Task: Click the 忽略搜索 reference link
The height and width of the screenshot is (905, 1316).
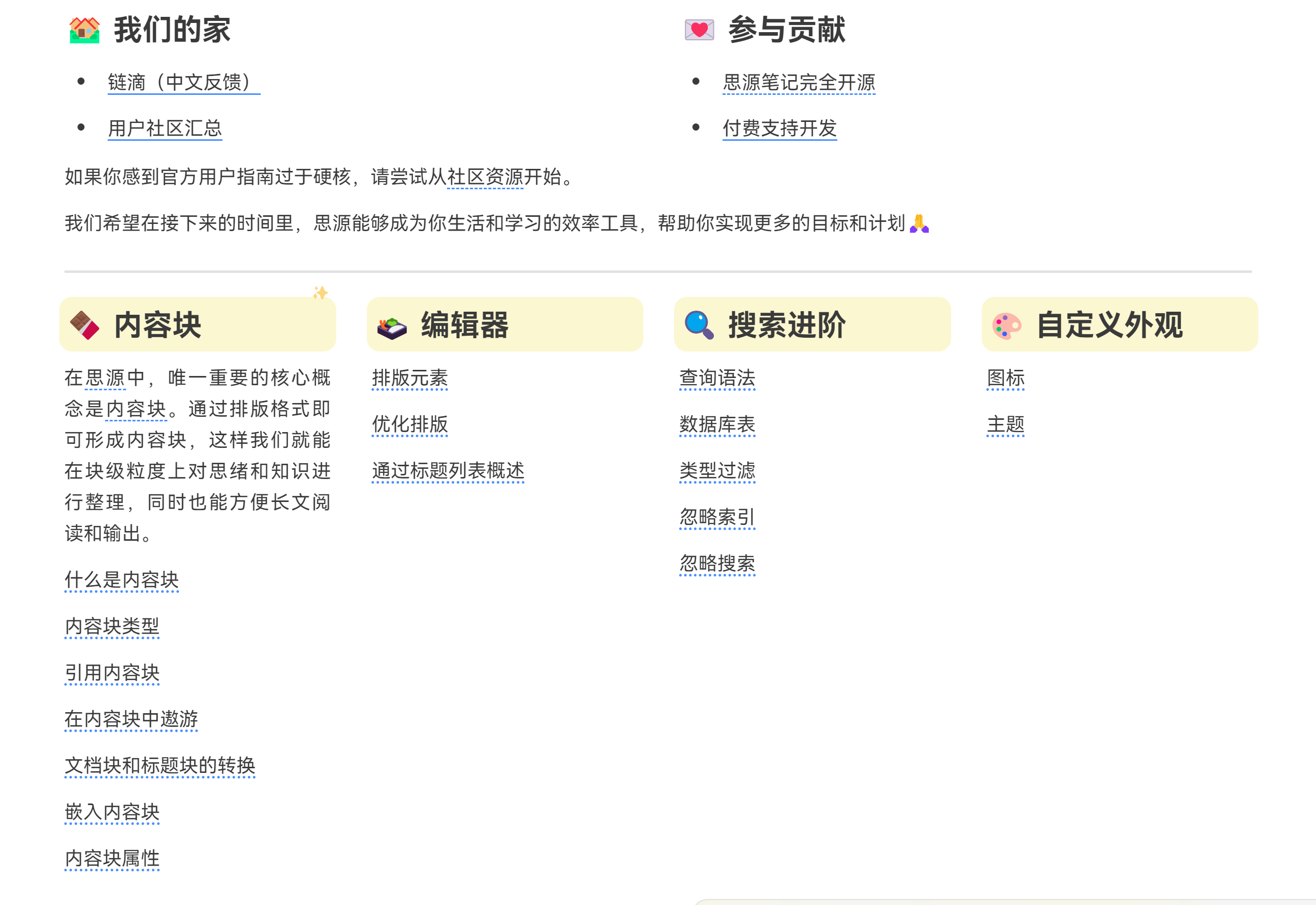Action: pyautogui.click(x=717, y=564)
